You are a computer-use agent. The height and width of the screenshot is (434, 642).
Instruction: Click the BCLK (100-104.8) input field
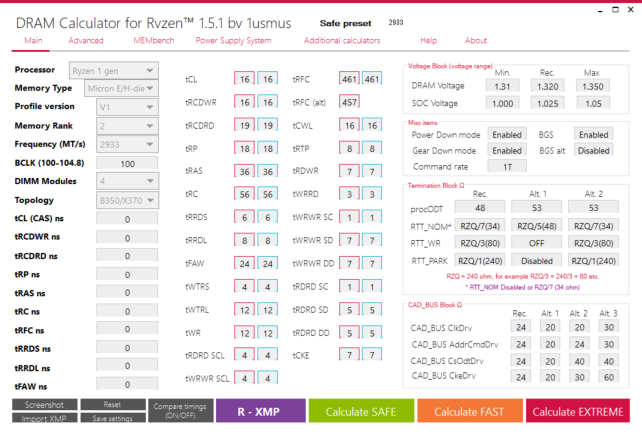(127, 163)
